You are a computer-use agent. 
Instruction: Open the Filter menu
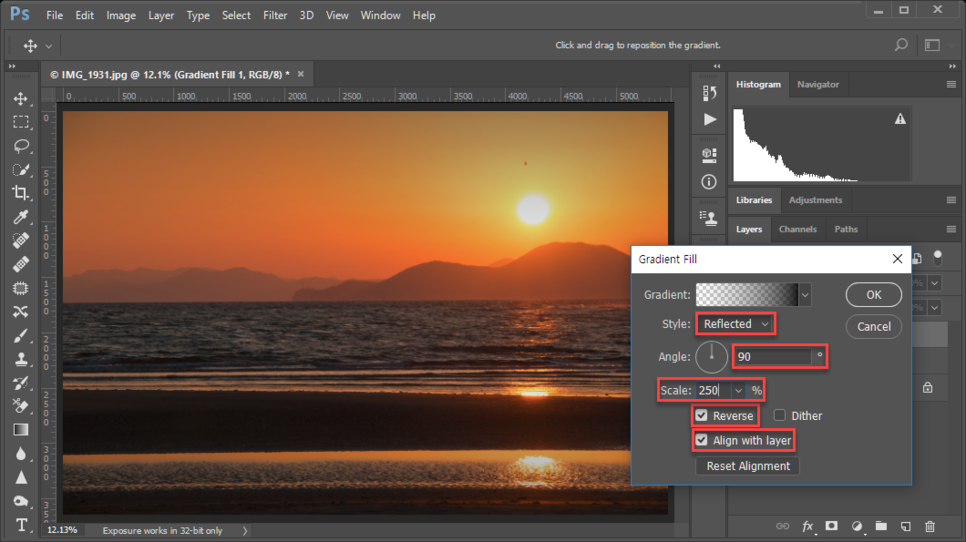(x=275, y=15)
